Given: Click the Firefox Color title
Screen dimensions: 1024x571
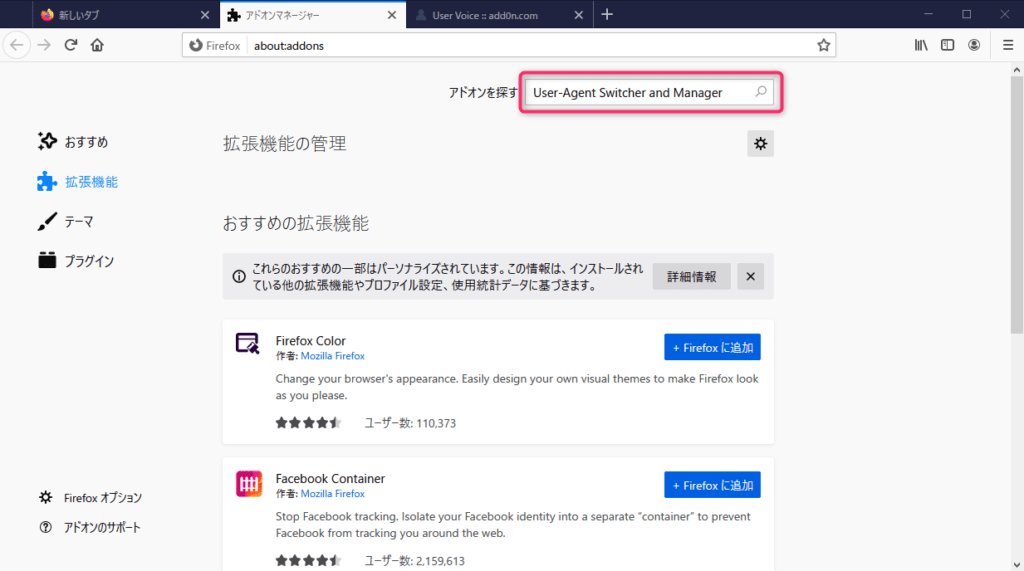Looking at the screenshot, I should 310,340.
